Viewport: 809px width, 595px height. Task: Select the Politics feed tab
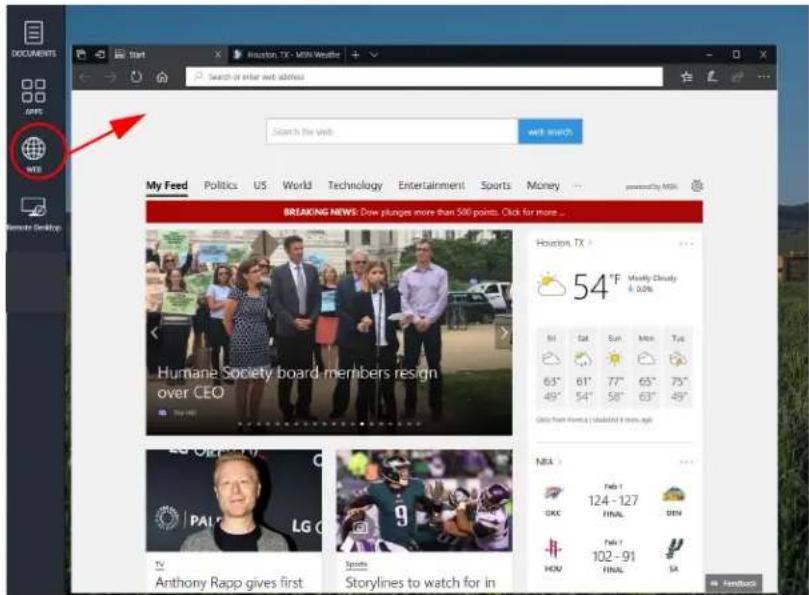(x=220, y=185)
